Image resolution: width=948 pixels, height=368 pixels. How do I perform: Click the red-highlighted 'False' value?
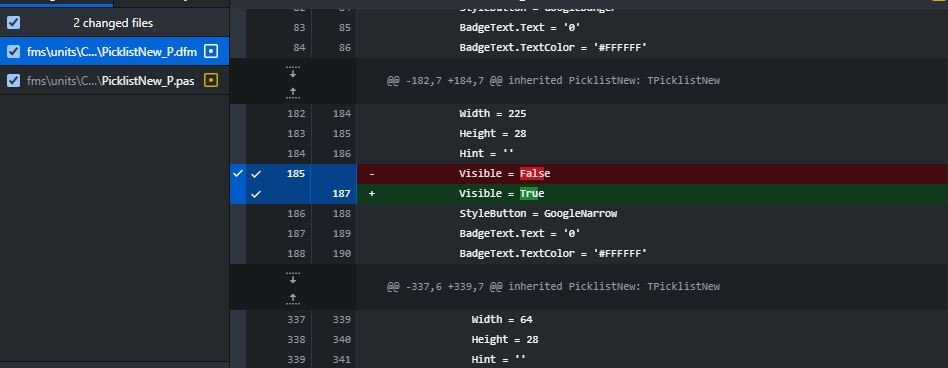[x=535, y=174]
